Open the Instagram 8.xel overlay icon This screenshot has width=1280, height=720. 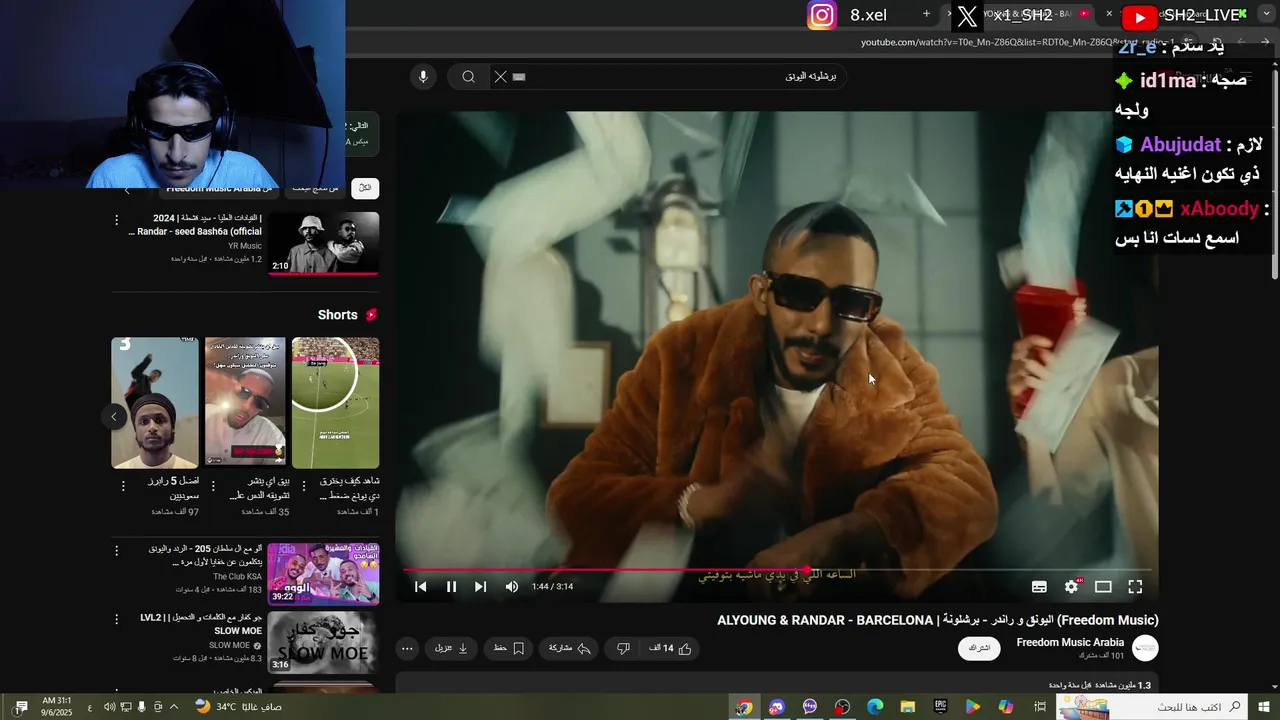[822, 15]
